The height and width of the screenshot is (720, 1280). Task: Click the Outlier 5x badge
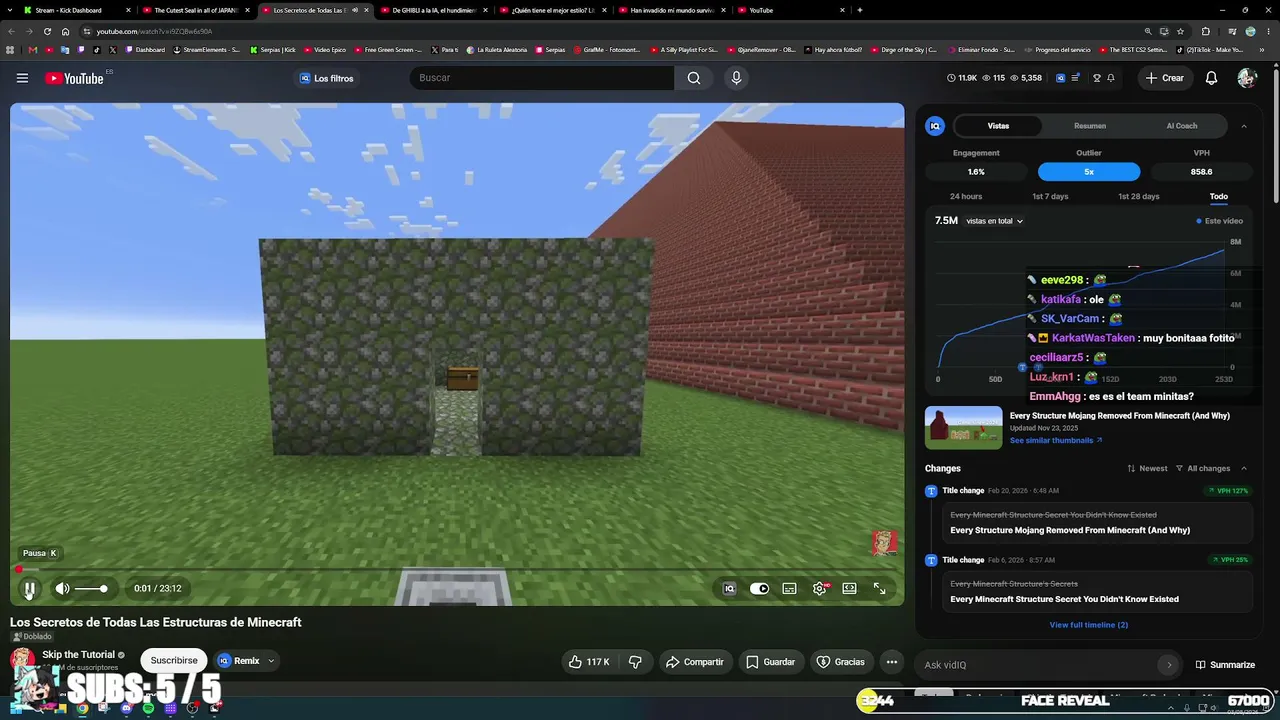(x=1089, y=172)
